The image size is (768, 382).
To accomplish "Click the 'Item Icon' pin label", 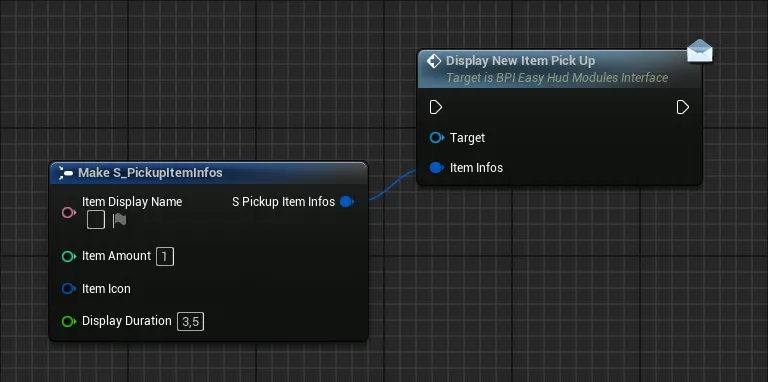I will tap(106, 289).
